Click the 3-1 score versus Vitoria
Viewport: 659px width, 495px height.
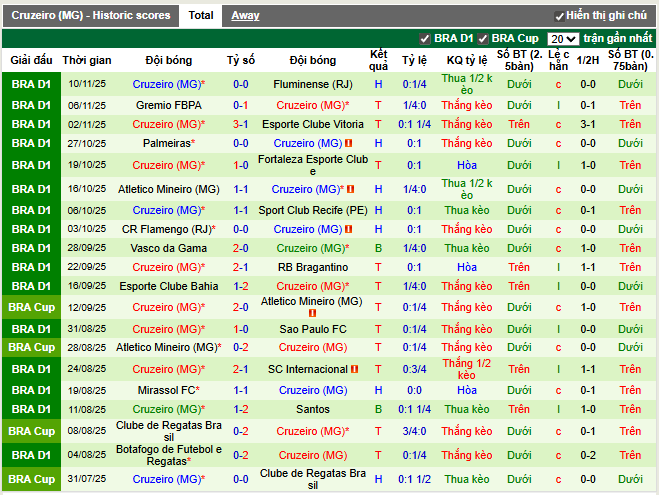(x=241, y=124)
